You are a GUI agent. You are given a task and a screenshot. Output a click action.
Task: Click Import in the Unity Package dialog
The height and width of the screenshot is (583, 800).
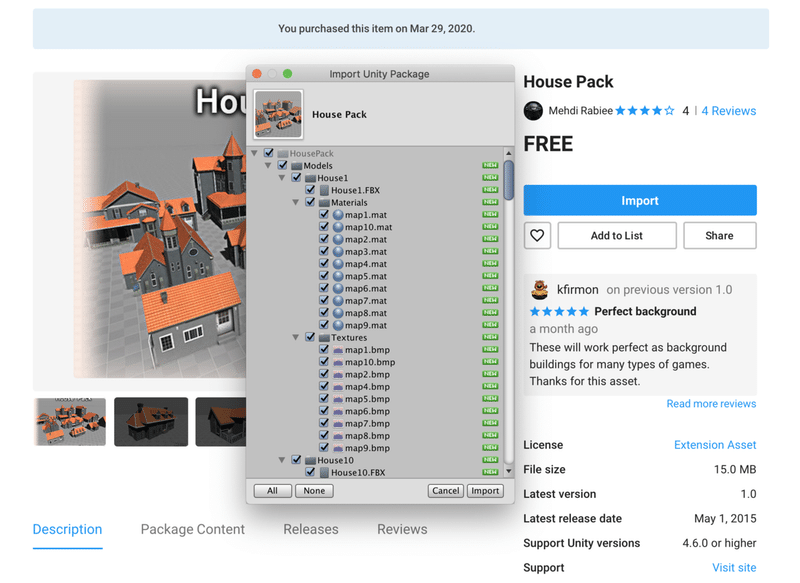point(485,491)
